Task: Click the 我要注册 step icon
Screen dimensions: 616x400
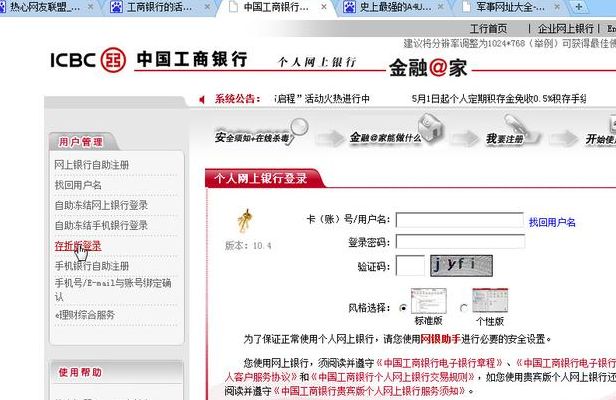Action: (x=511, y=132)
